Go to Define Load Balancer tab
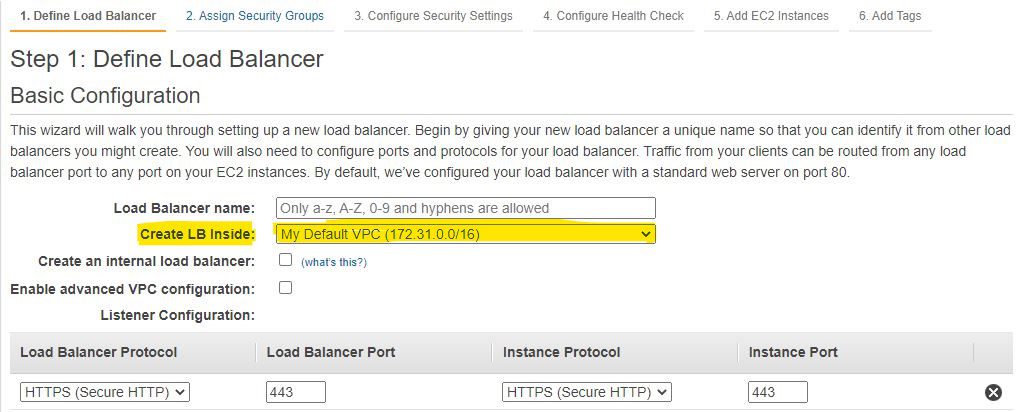This screenshot has height=412, width=1022. [88, 16]
